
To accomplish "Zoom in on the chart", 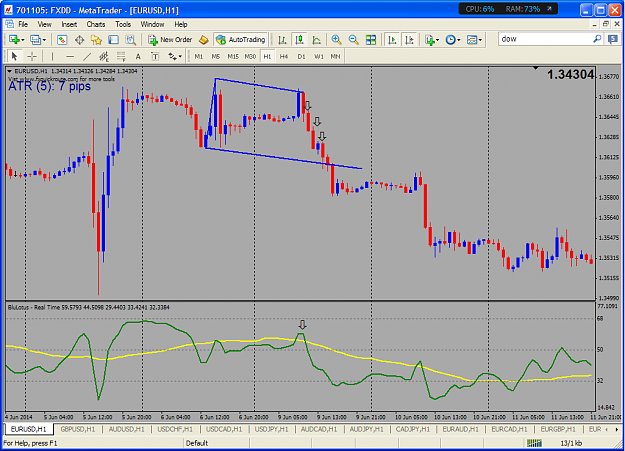I will (336, 39).
